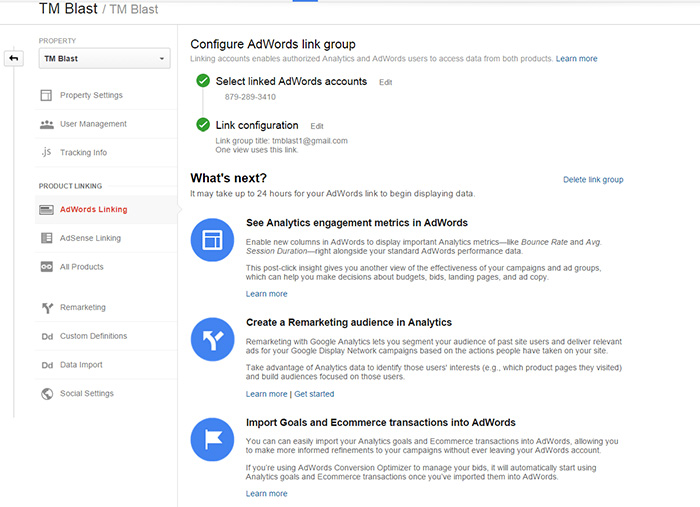Click the Import Goals flag icon

coord(211,440)
